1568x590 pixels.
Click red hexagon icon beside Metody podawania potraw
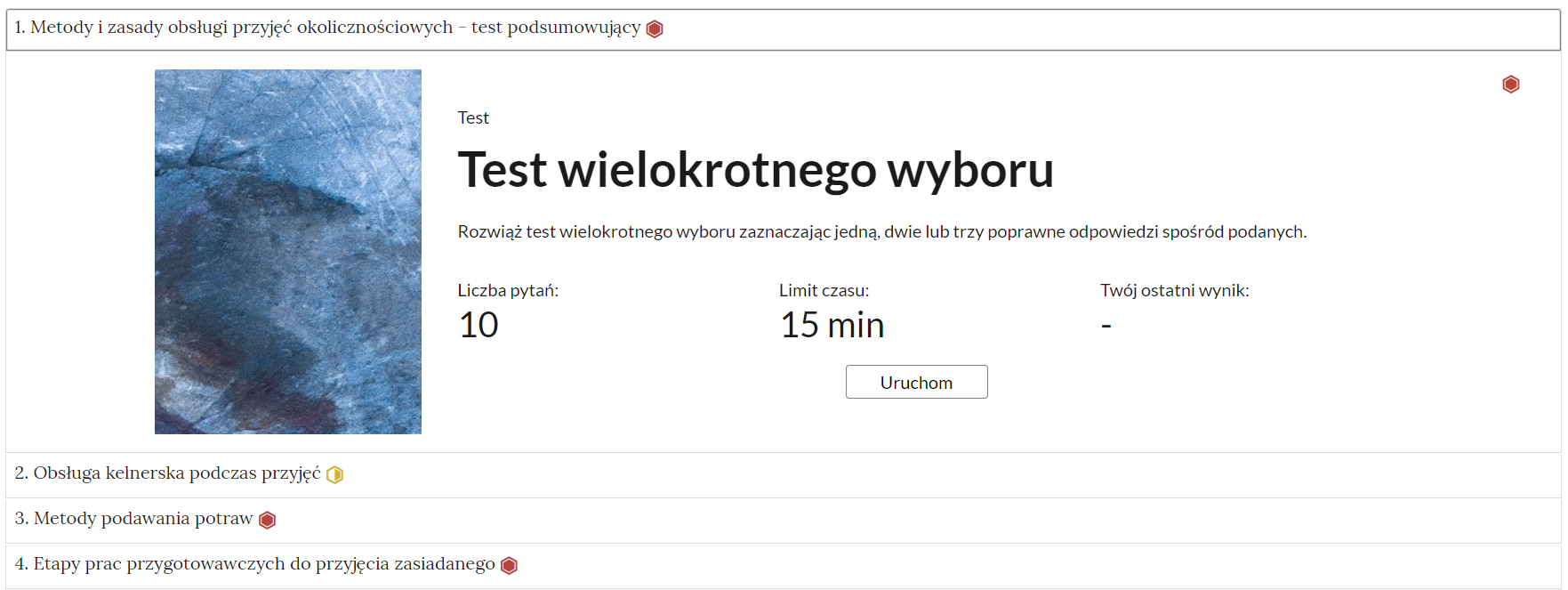click(267, 521)
